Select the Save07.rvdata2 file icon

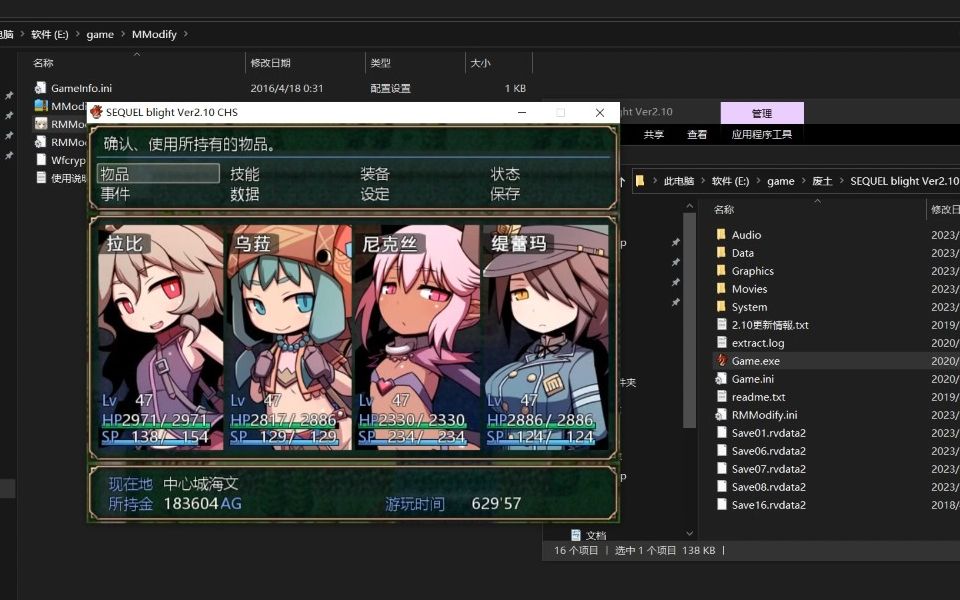pyautogui.click(x=721, y=469)
